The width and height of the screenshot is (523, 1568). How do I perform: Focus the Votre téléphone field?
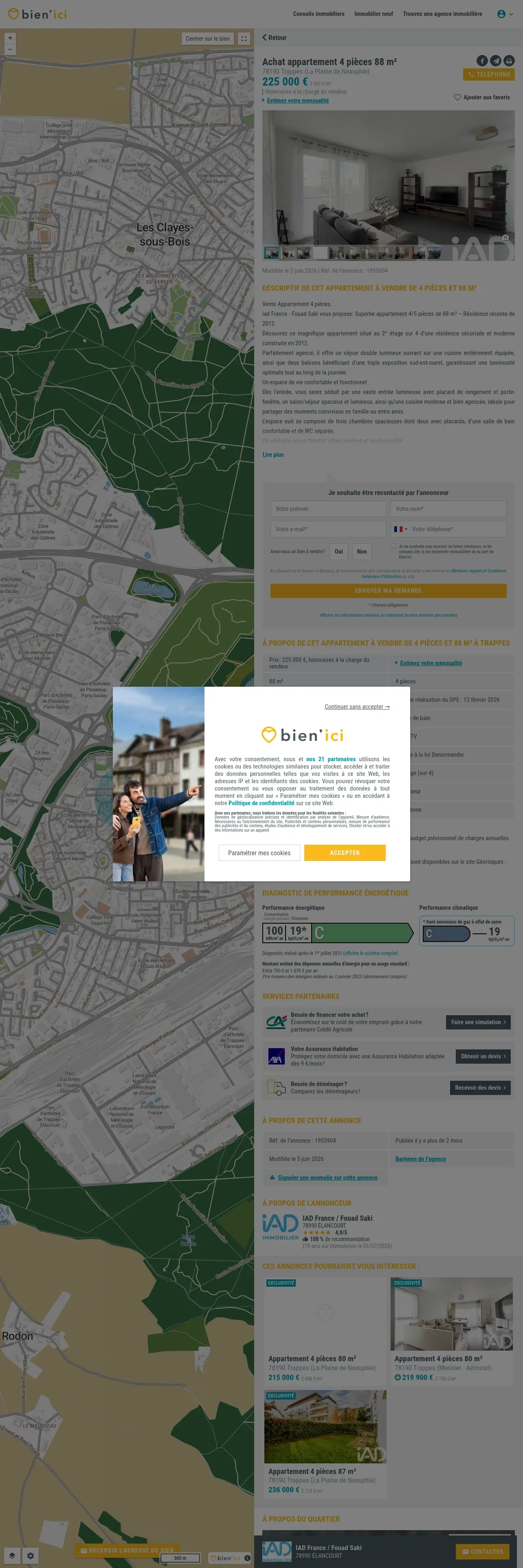(458, 529)
